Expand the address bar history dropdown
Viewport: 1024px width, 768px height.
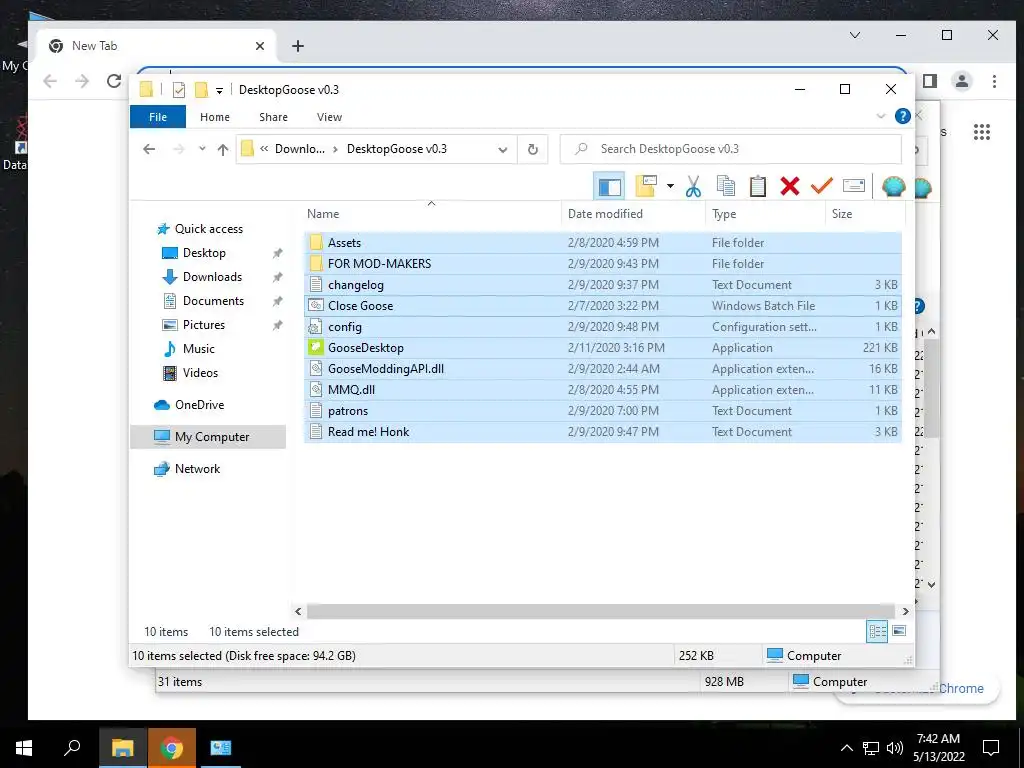click(502, 150)
